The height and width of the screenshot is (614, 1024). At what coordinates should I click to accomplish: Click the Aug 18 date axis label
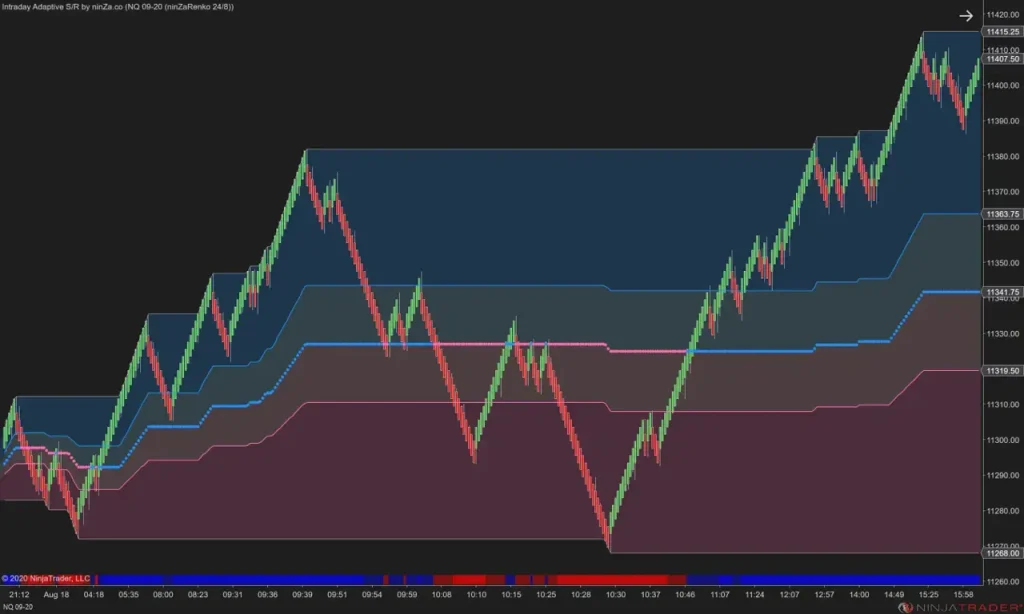(56, 594)
